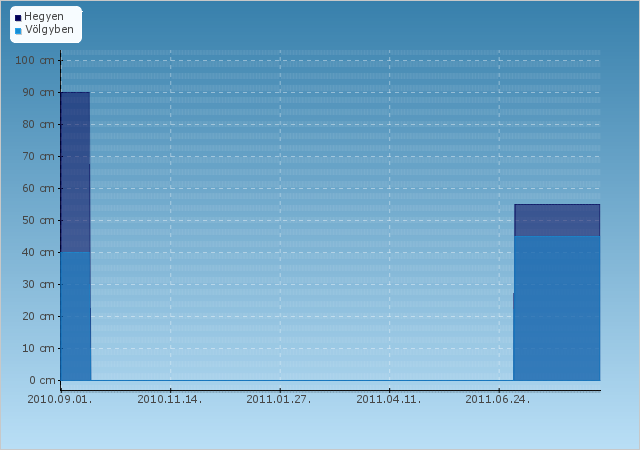The height and width of the screenshot is (450, 640).
Task: Click the '10 cm' axis label
Action: tap(38, 348)
